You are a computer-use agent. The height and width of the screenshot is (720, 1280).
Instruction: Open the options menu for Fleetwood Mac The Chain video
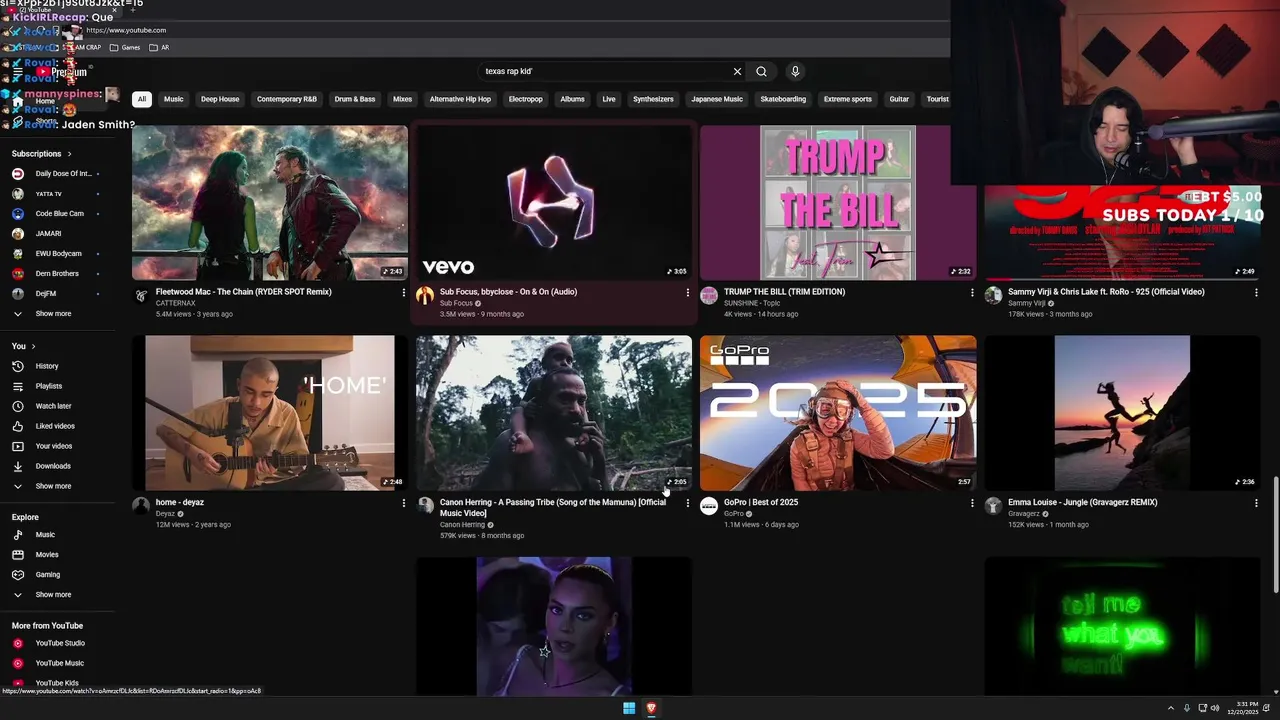point(403,293)
